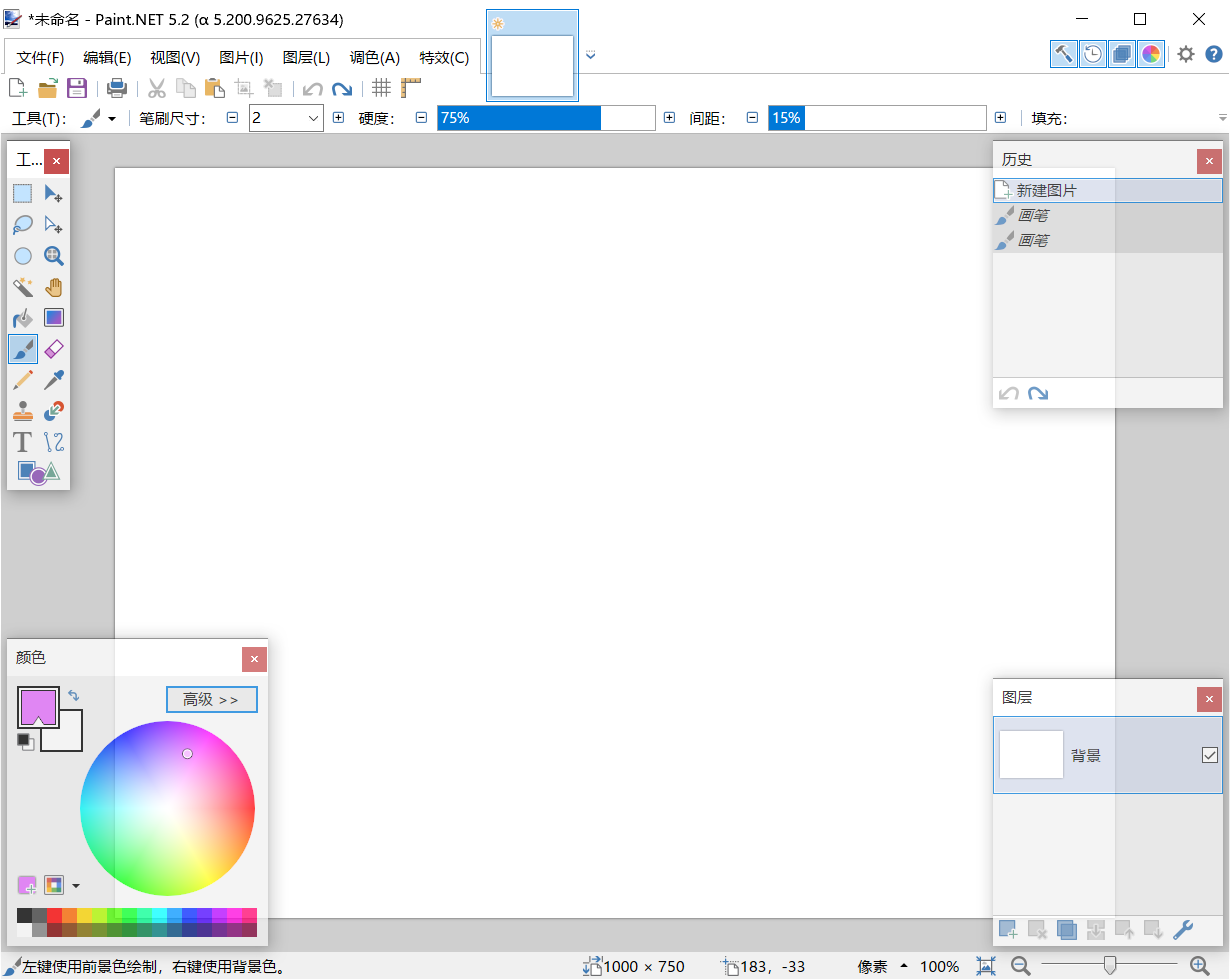The height and width of the screenshot is (980, 1230).
Task: Reset colors to black and white
Action: (26, 741)
